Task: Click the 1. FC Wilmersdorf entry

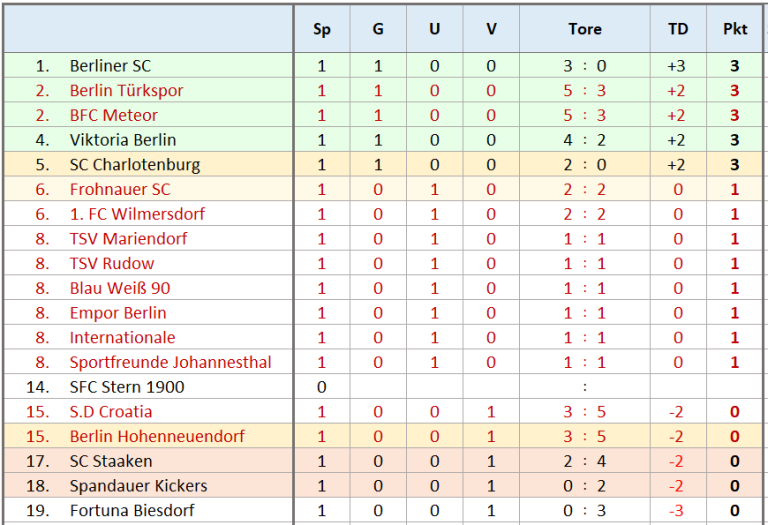Action: (137, 214)
